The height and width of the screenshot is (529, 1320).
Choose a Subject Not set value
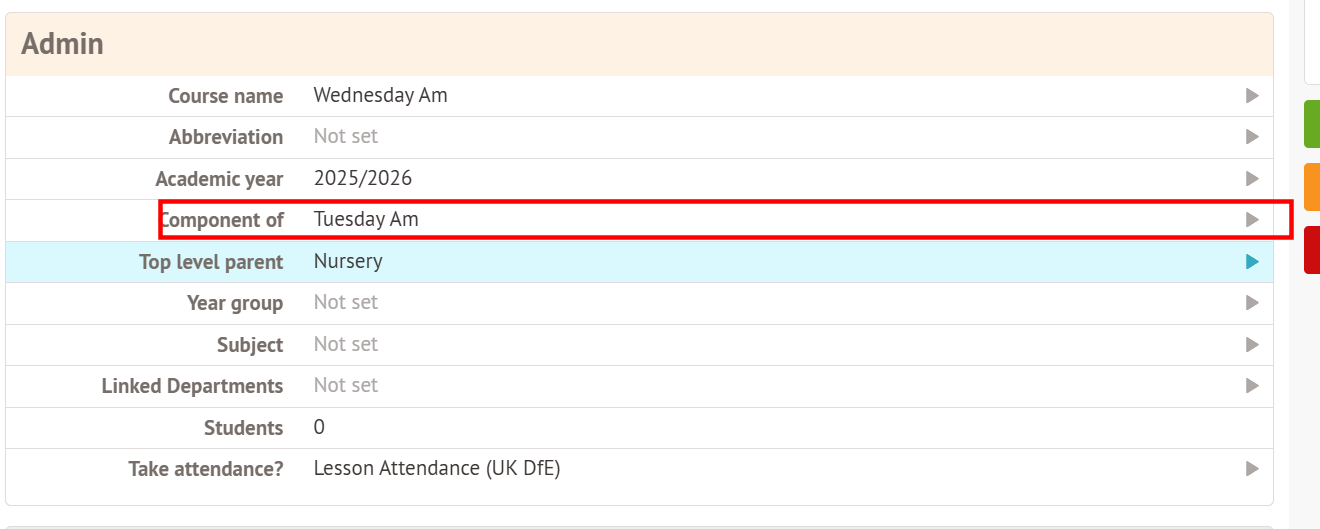tap(346, 345)
